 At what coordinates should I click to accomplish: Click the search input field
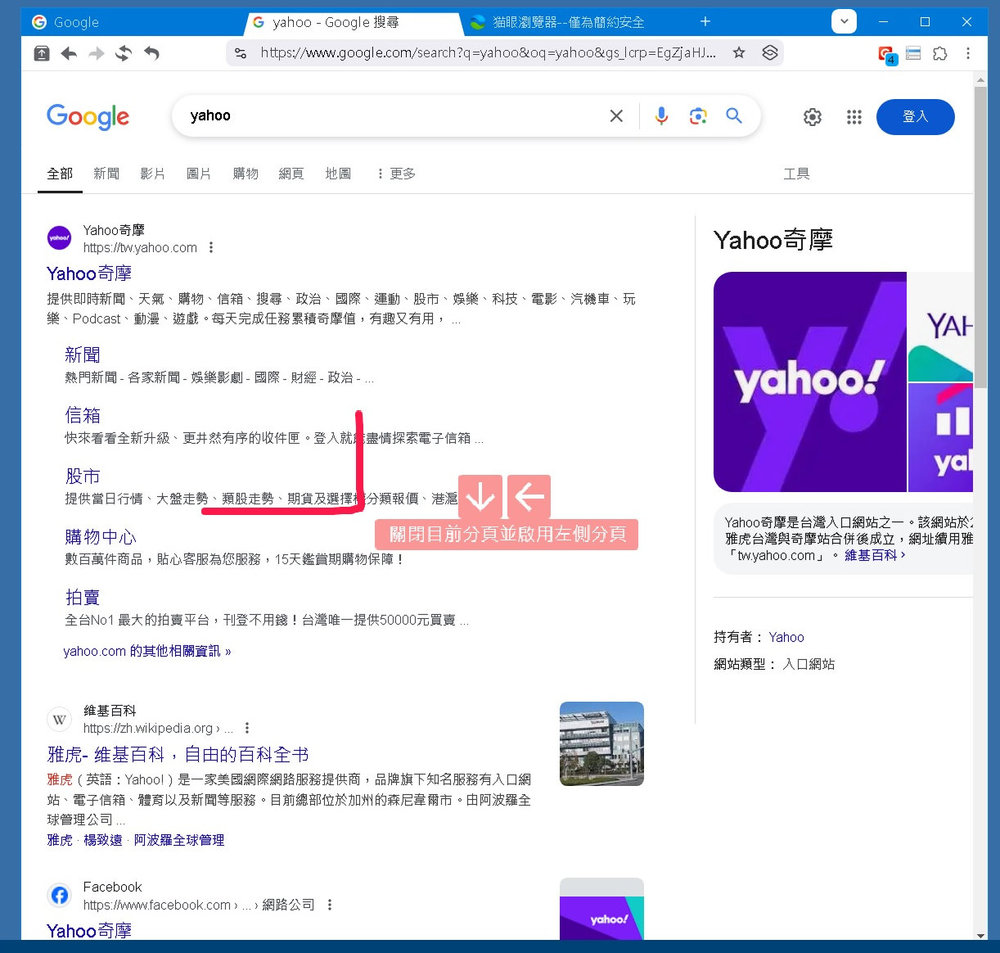coord(392,116)
